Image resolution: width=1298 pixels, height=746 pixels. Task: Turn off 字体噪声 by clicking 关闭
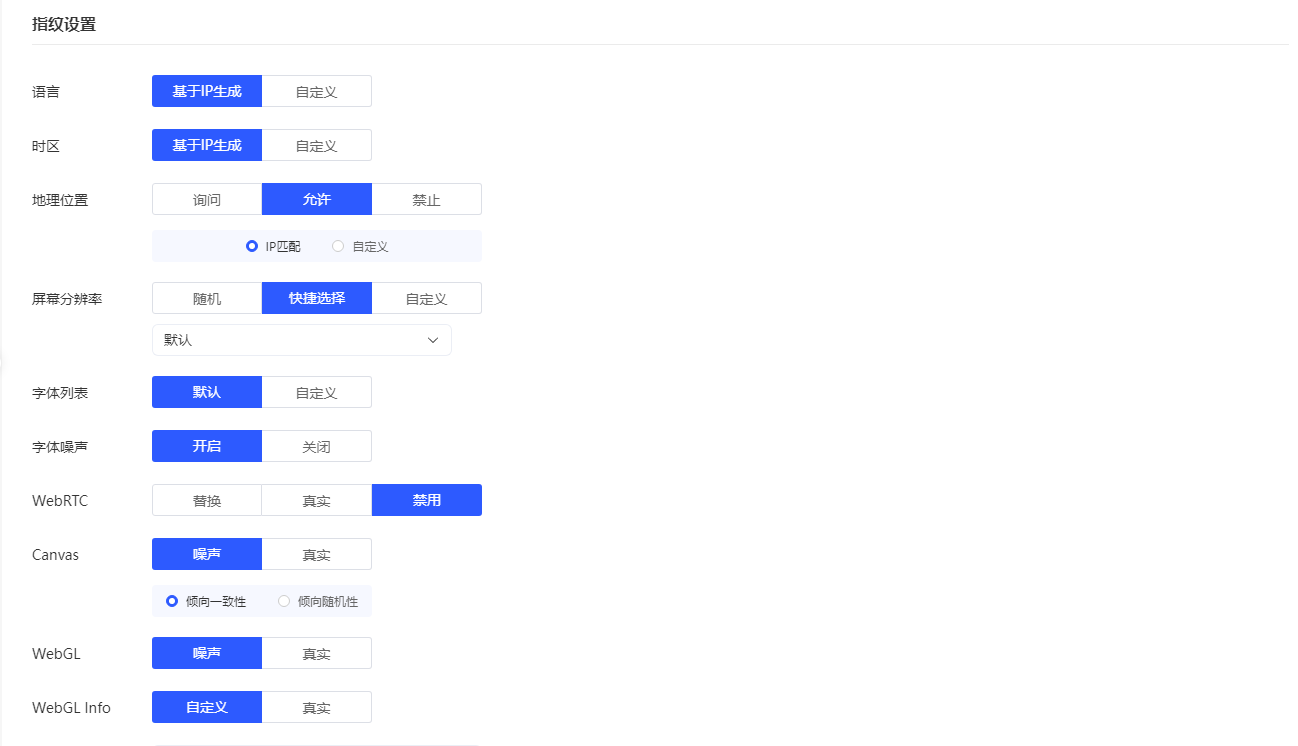point(317,445)
